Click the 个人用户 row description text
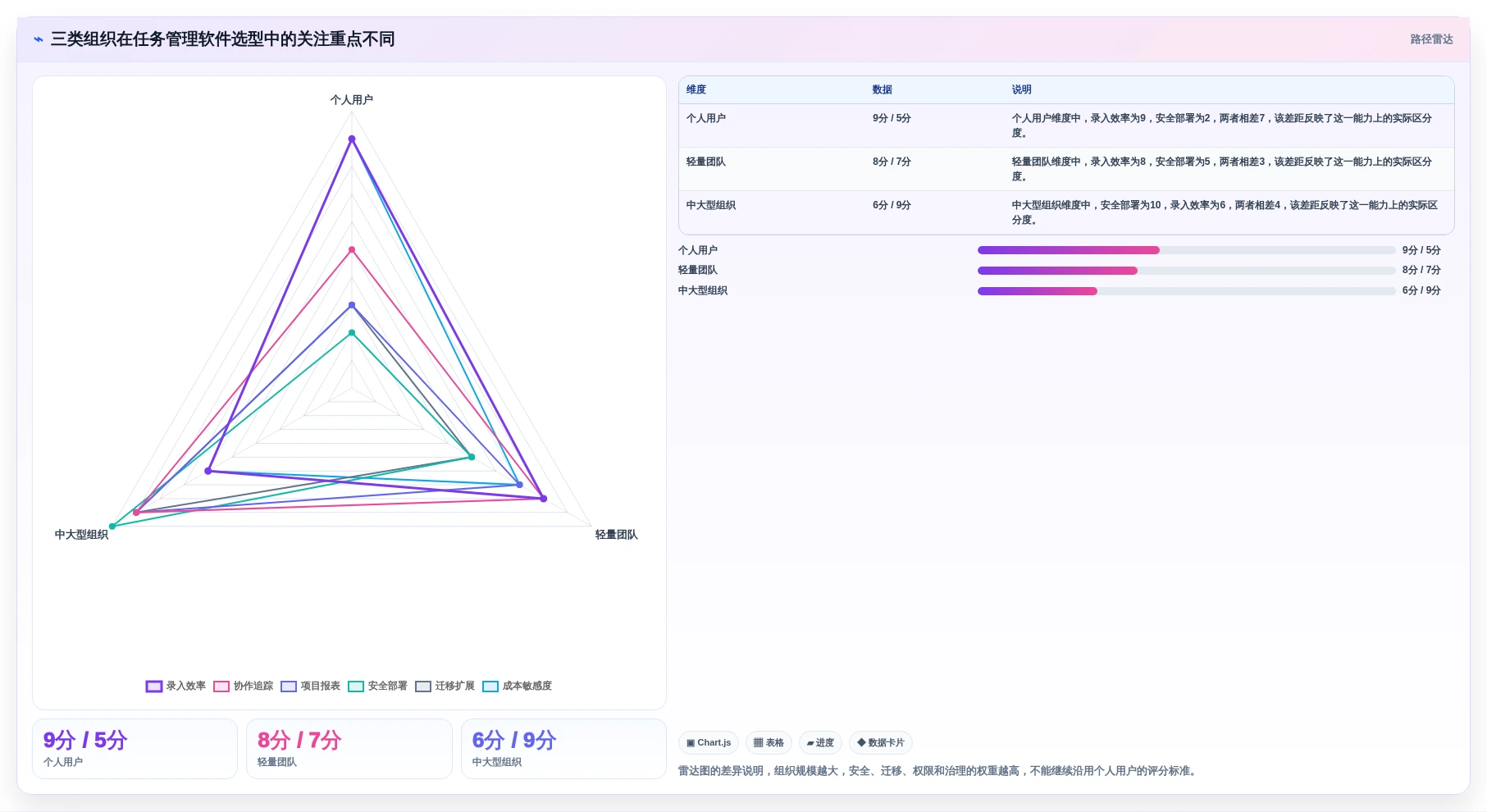This screenshot has height=812, width=1487. pyautogui.click(x=1222, y=125)
